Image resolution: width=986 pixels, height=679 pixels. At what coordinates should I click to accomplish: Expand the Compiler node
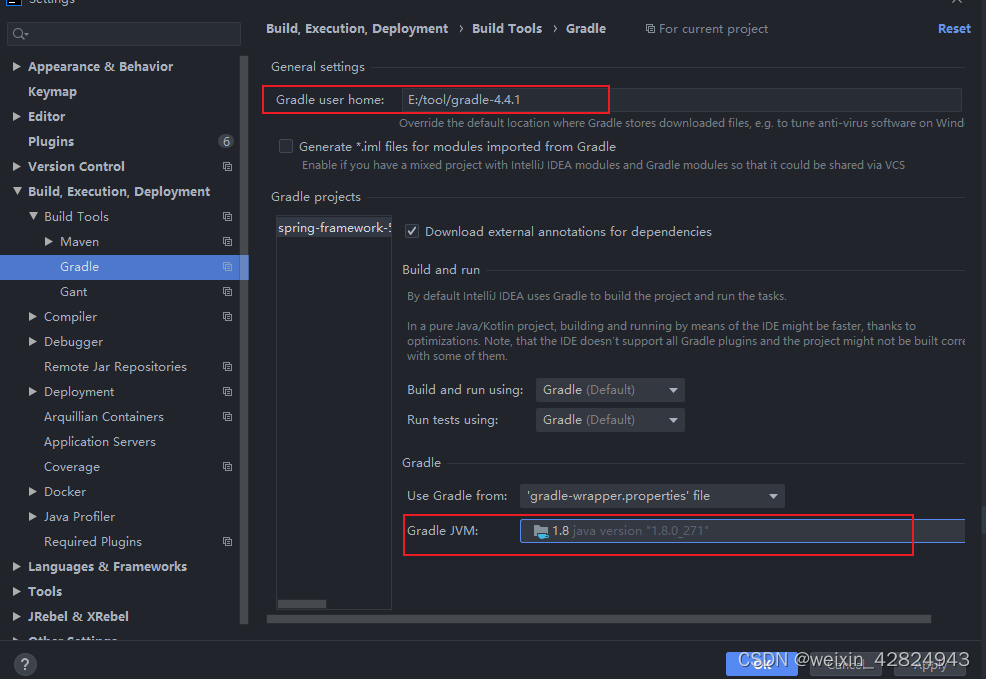click(33, 316)
